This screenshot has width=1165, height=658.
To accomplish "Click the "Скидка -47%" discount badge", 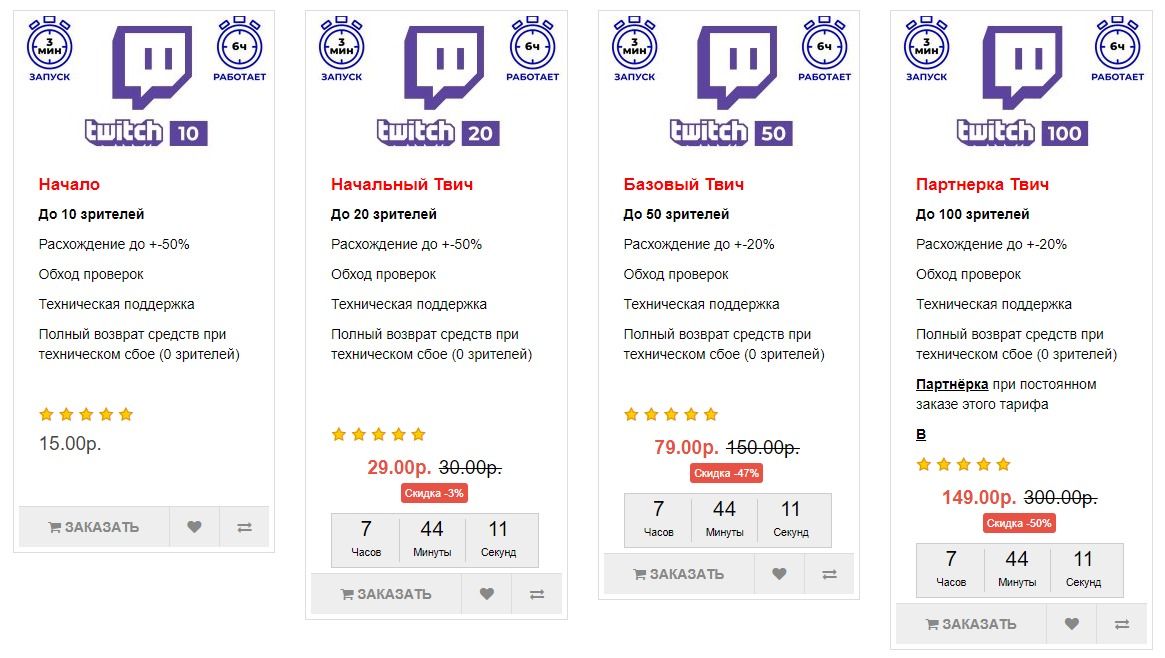I will (725, 473).
